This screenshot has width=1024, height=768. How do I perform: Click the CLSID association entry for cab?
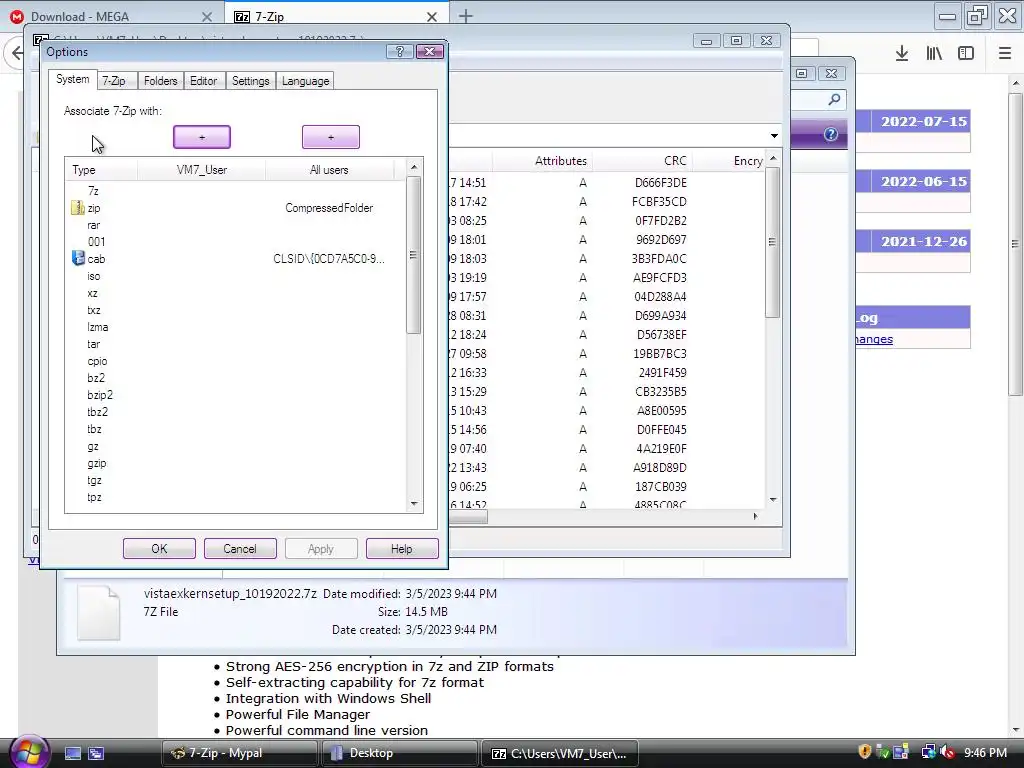point(329,259)
